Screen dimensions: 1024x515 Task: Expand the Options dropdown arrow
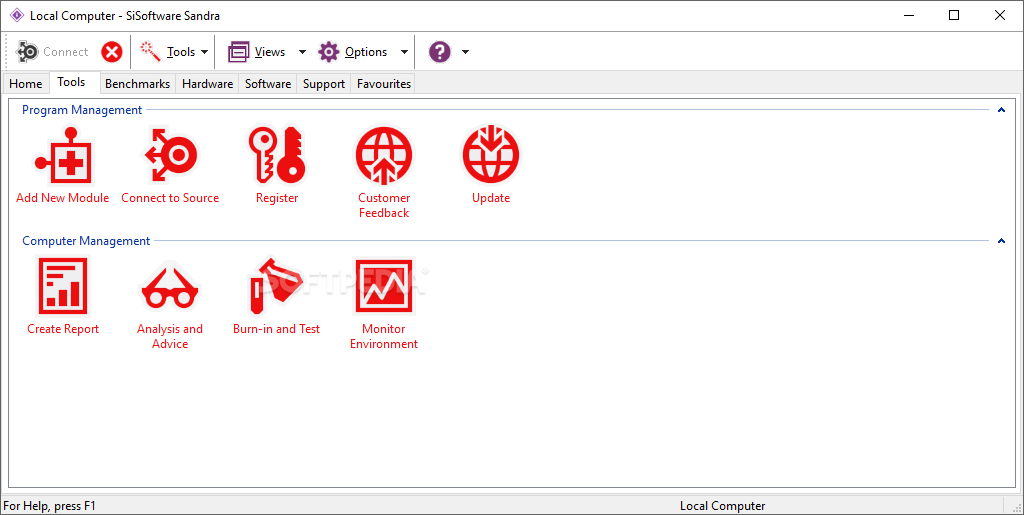(x=404, y=52)
